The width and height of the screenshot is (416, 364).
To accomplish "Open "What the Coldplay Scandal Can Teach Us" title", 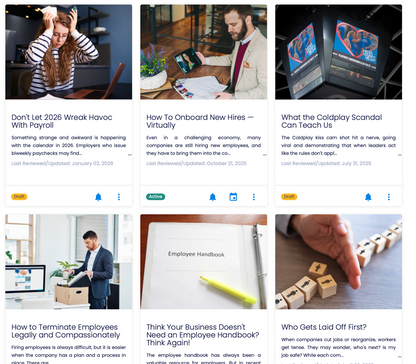I will pyautogui.click(x=332, y=121).
